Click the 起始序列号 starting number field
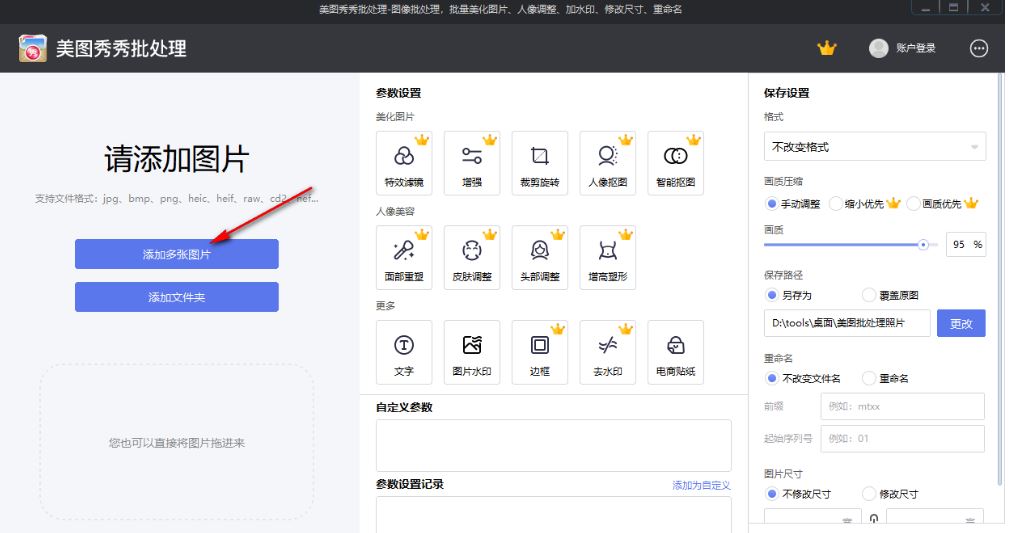The height and width of the screenshot is (533, 1009). [902, 438]
